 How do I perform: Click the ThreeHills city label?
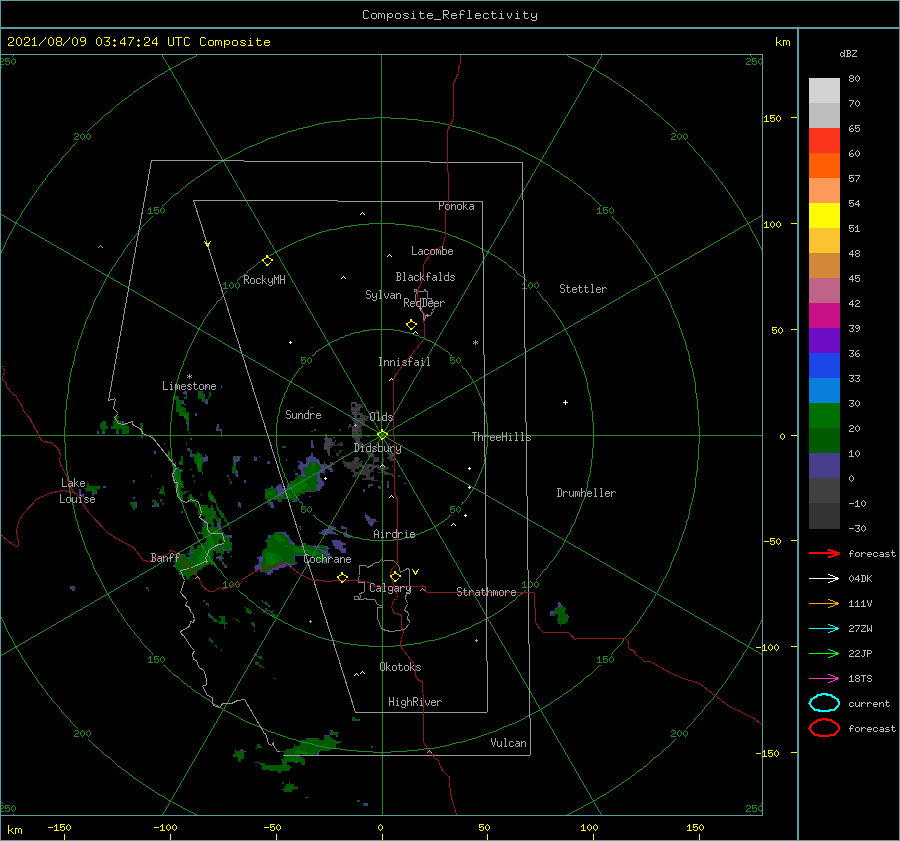pos(502,437)
